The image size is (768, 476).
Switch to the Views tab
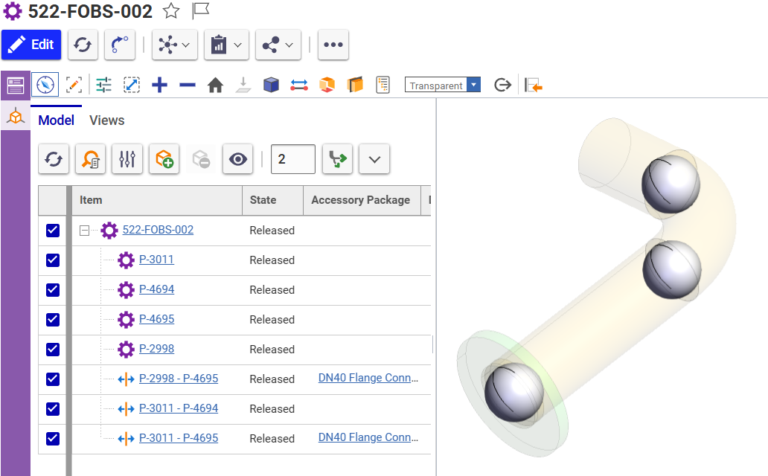point(107,120)
